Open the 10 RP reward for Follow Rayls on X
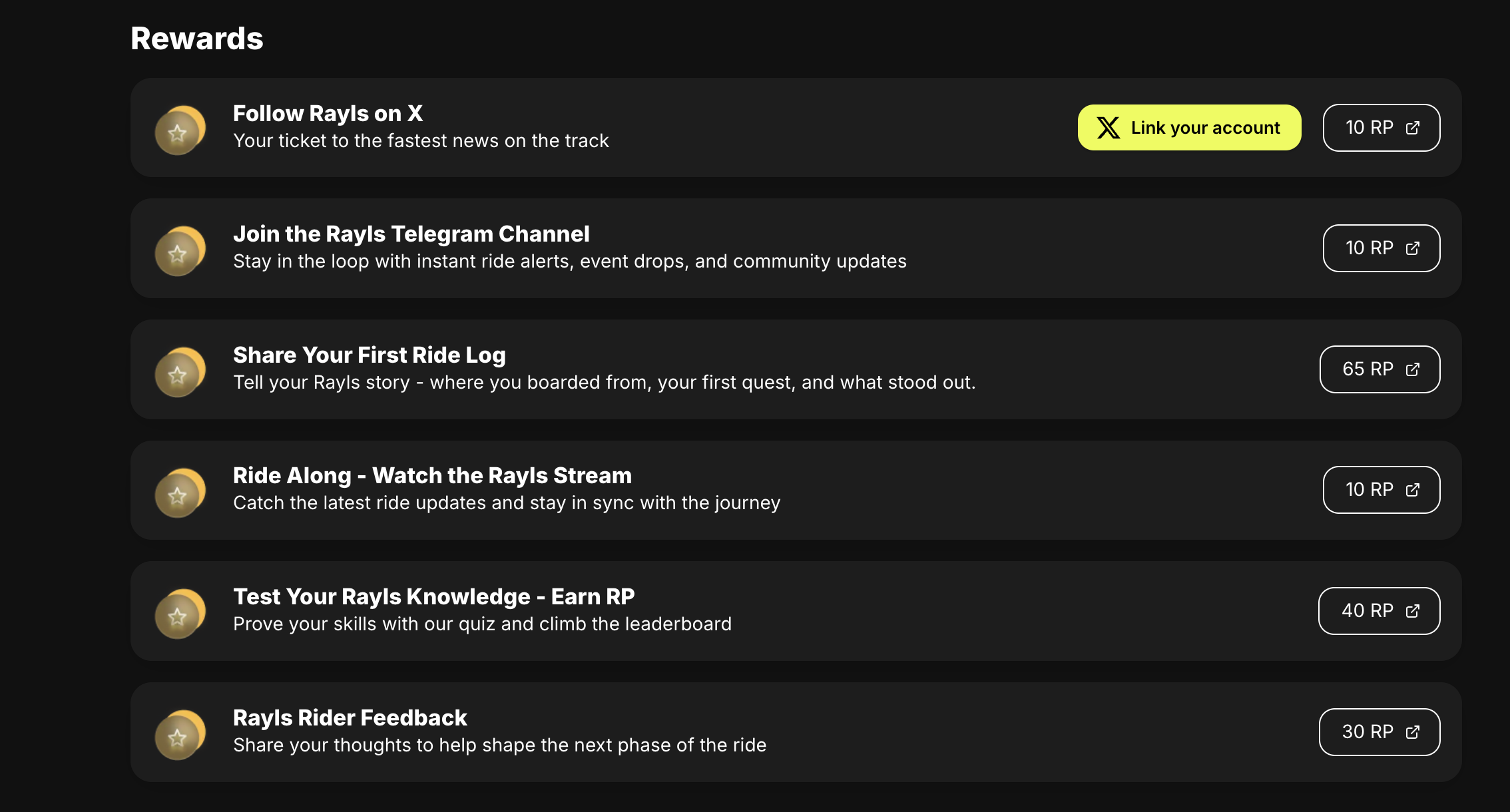The height and width of the screenshot is (812, 1510). (x=1382, y=128)
